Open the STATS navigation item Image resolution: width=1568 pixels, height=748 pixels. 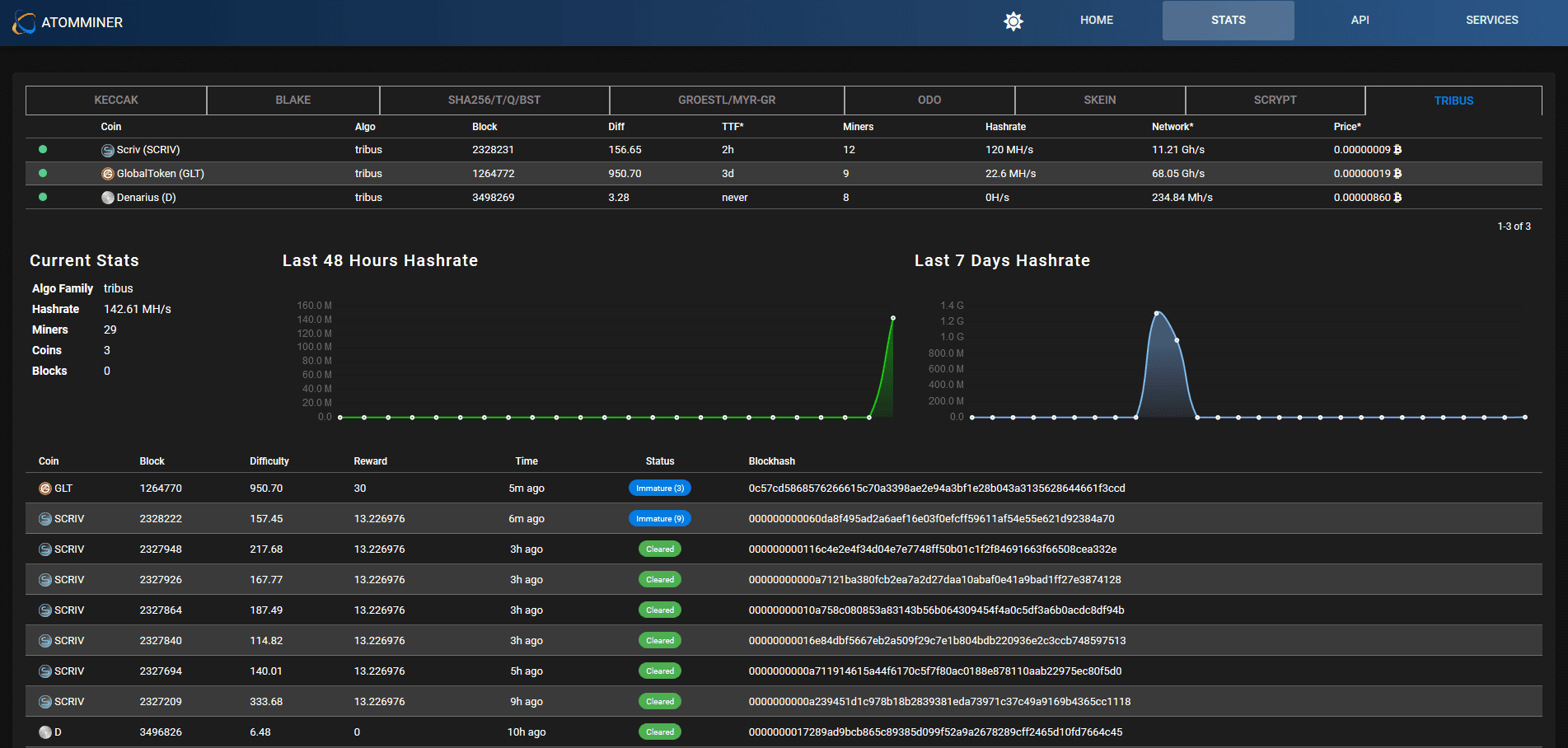1229,21
